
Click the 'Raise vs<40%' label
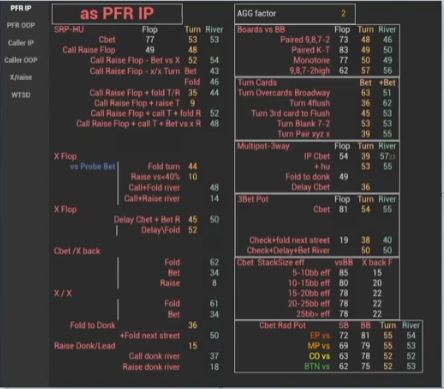click(x=155, y=177)
